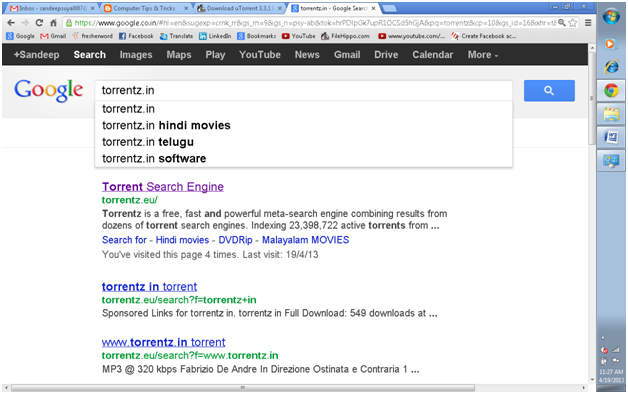
Task: Click the blue Google search button
Action: coord(549,91)
